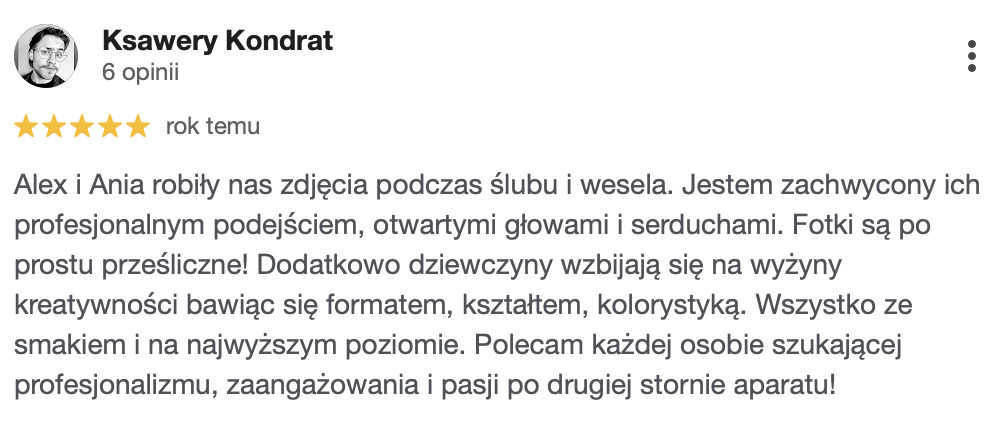Image resolution: width=1000 pixels, height=436 pixels.
Task: Click the reviewer name Ksawery Kondrat
Action: 217,41
